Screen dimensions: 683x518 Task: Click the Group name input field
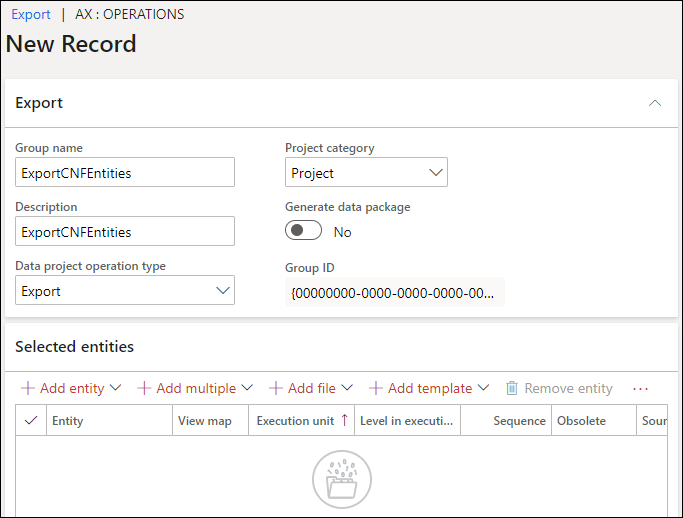(125, 172)
